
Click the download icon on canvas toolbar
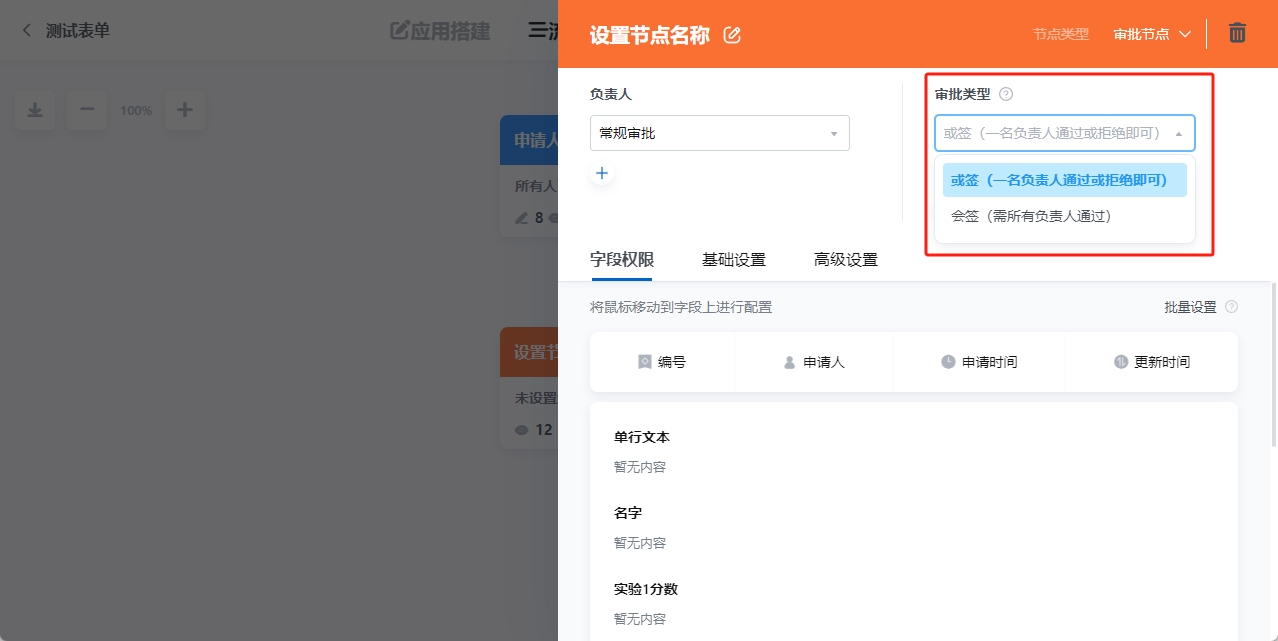pyautogui.click(x=35, y=110)
